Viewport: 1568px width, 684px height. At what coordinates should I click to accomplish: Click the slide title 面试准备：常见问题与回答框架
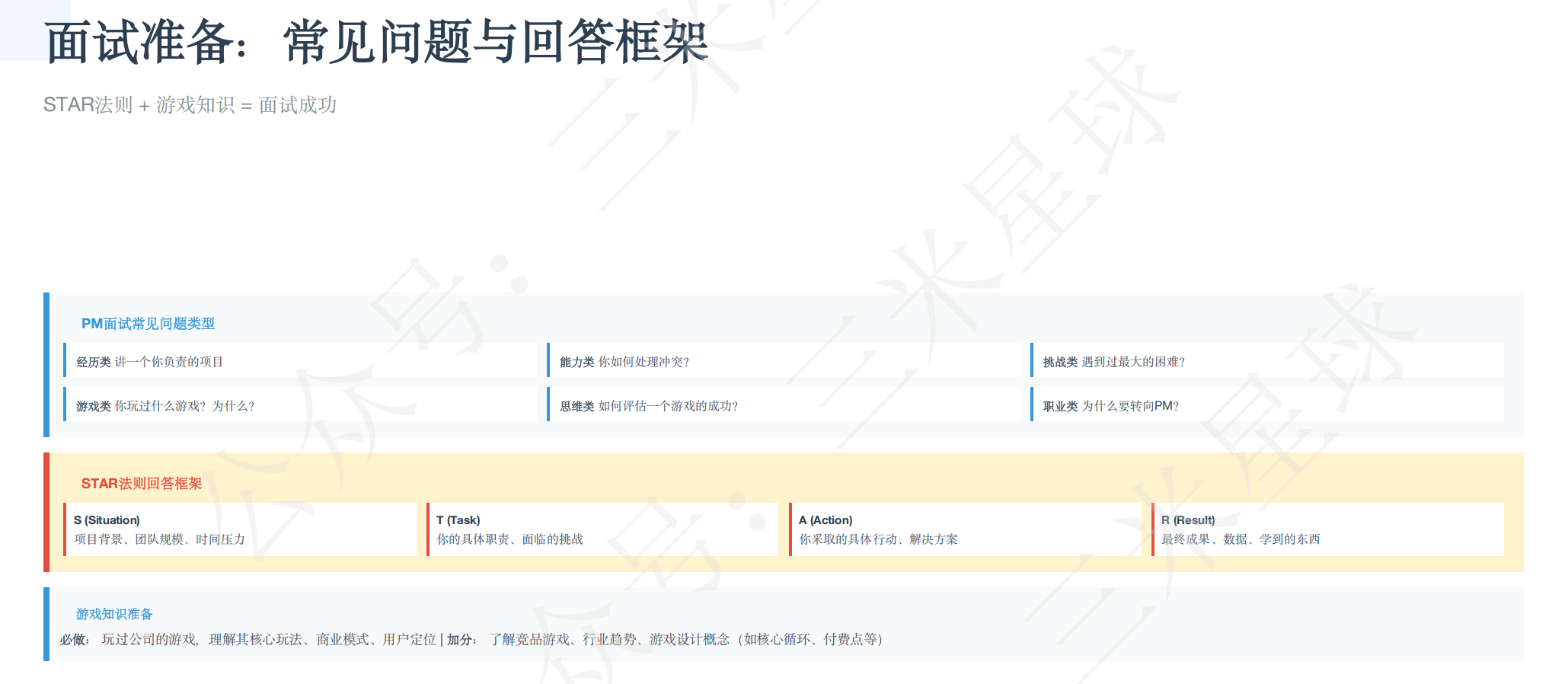[x=377, y=42]
